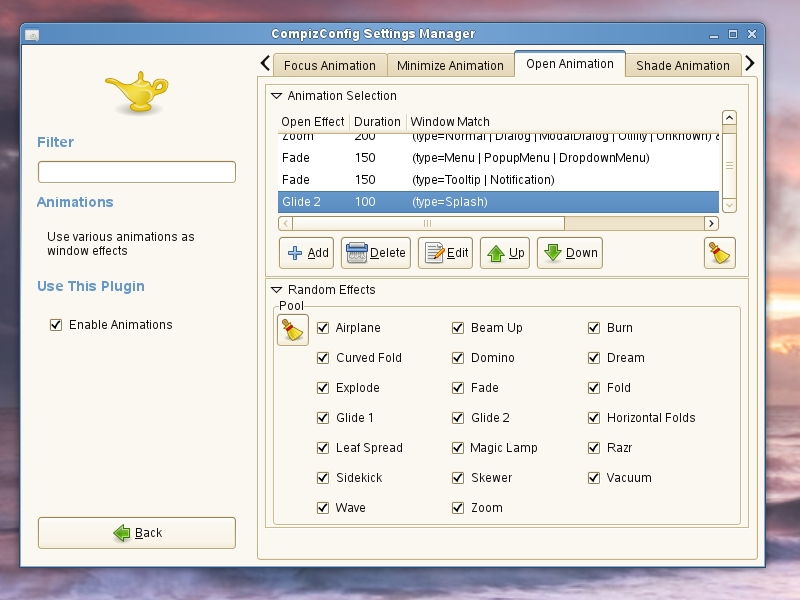This screenshot has height=600, width=800.
Task: Click the yellow magic lamp plugin icon
Action: [x=137, y=92]
